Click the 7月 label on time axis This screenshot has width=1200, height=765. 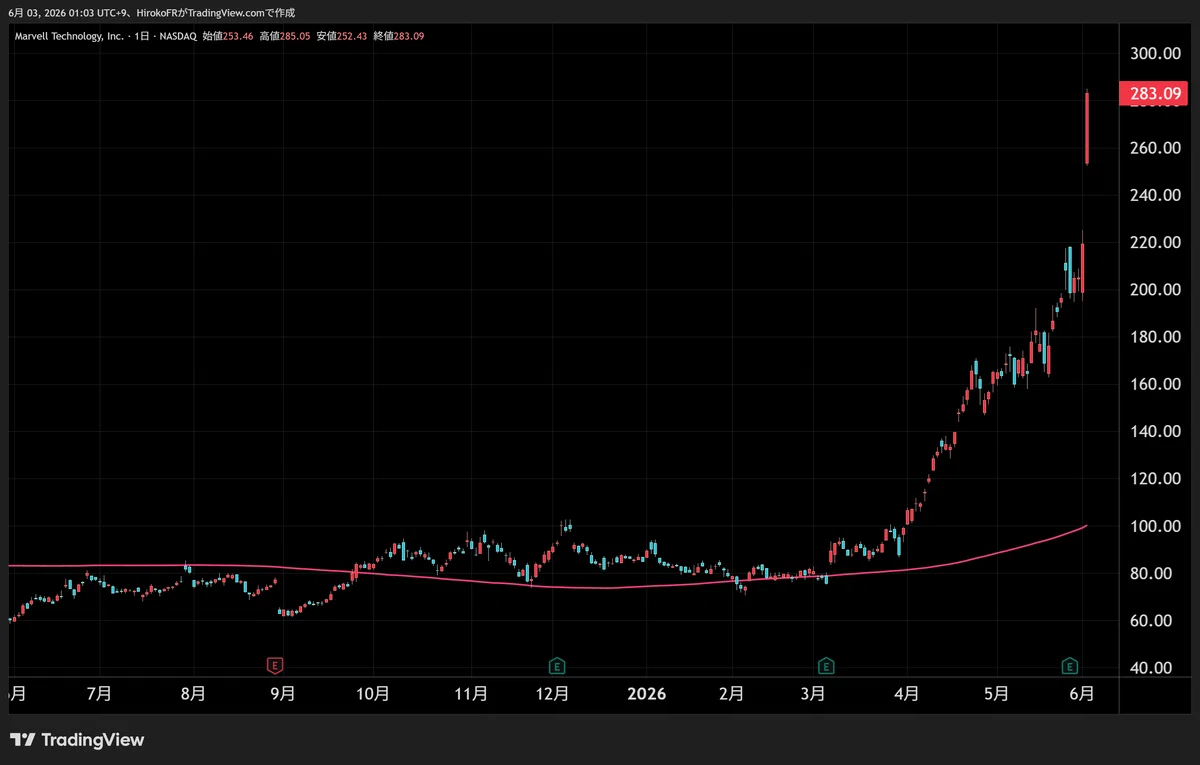coord(99,693)
